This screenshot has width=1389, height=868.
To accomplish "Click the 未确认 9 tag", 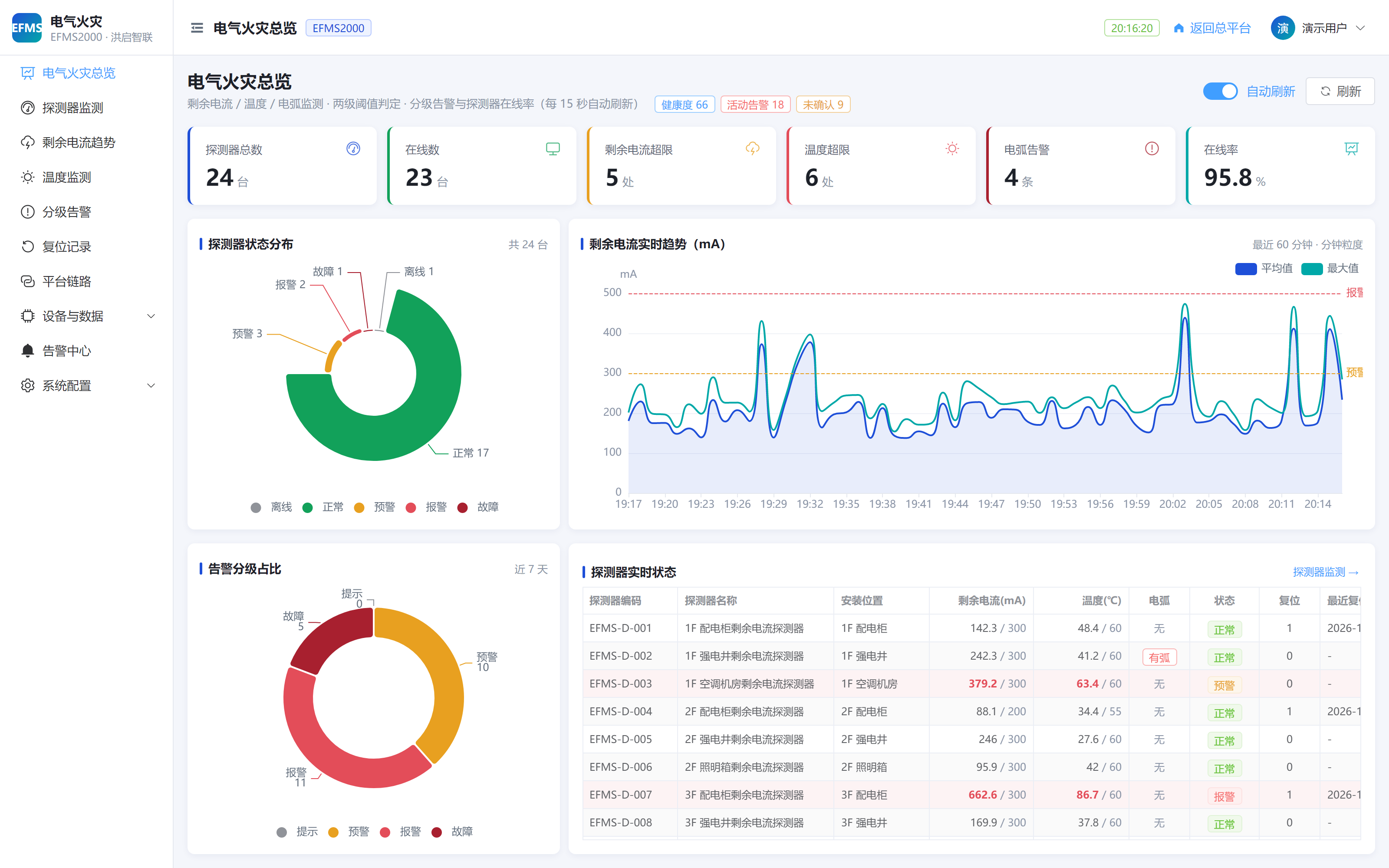I will pos(823,105).
